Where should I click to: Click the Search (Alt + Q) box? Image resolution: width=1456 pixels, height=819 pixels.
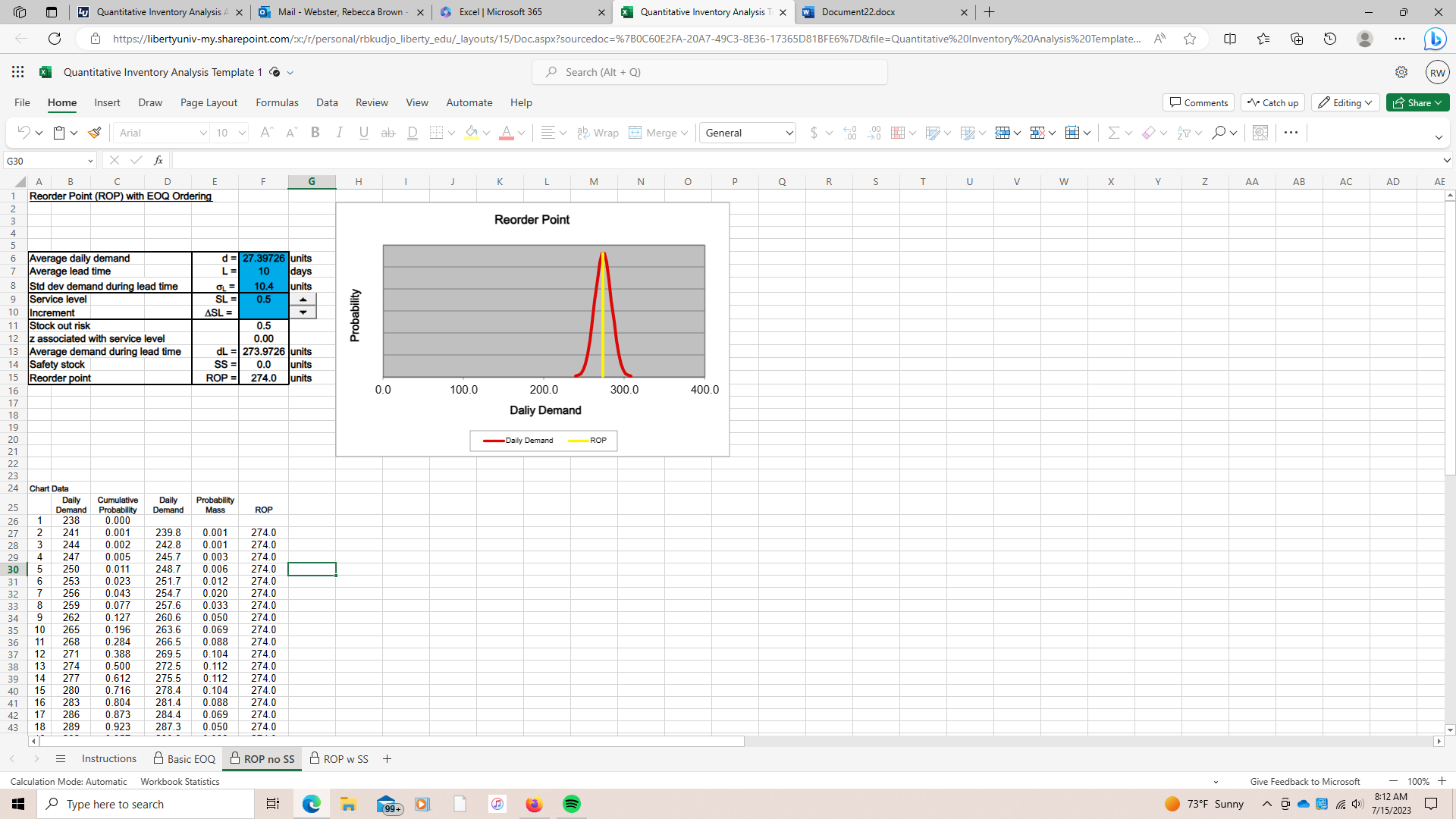(x=710, y=72)
